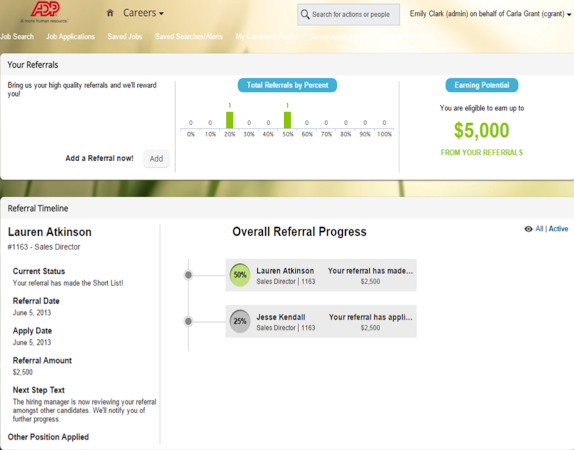Image resolution: width=574 pixels, height=450 pixels.
Task: Click the ADP logo
Action: (x=45, y=11)
